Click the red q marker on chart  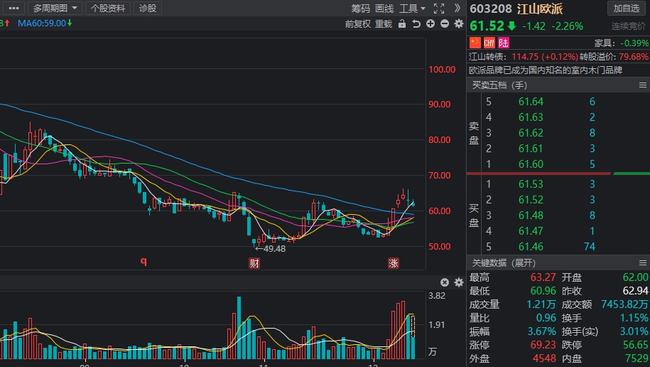click(143, 261)
